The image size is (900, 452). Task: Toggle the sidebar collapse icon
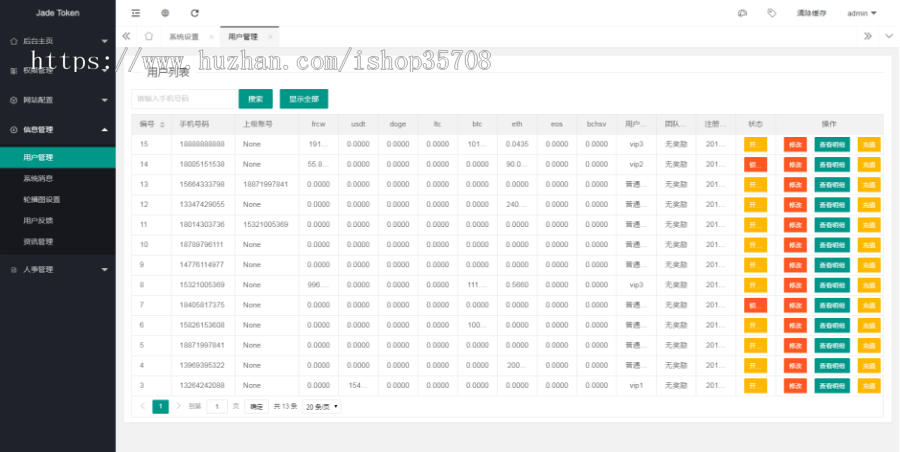135,13
